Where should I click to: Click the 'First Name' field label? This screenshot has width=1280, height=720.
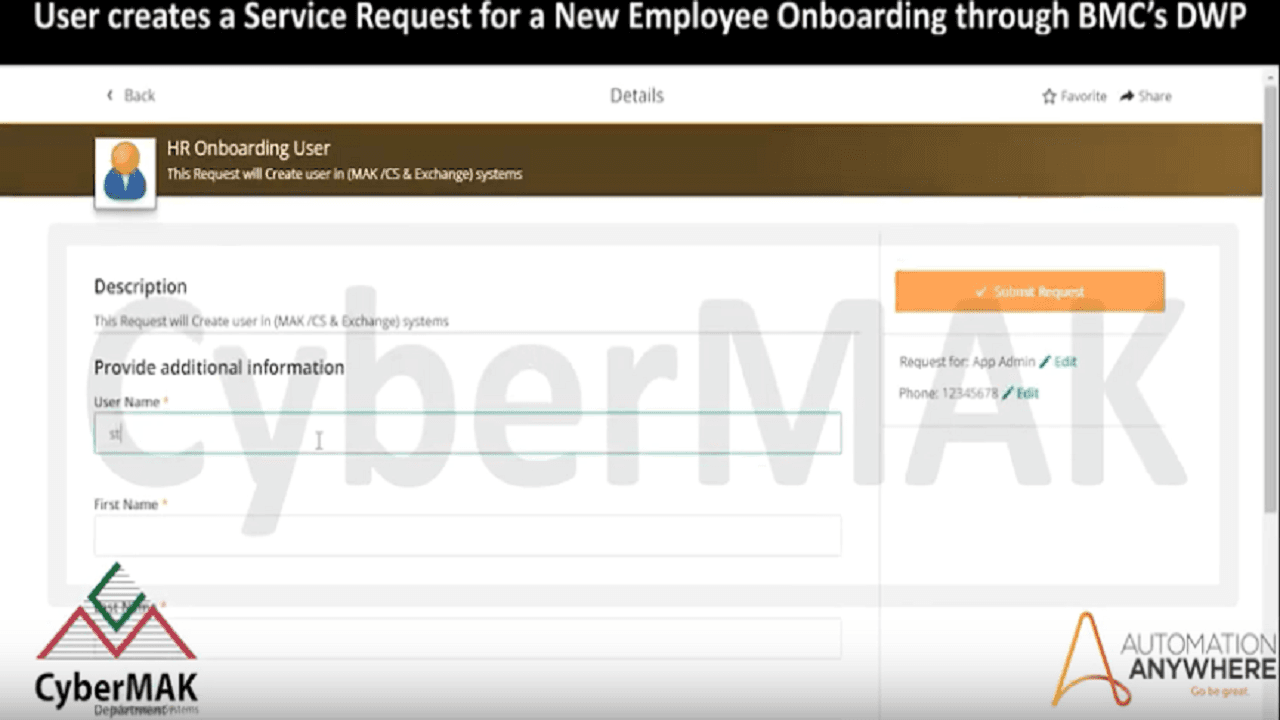tap(126, 504)
